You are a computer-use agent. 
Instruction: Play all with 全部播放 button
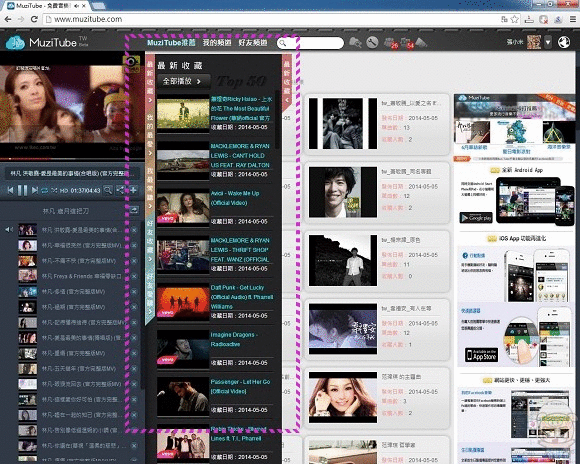(183, 81)
